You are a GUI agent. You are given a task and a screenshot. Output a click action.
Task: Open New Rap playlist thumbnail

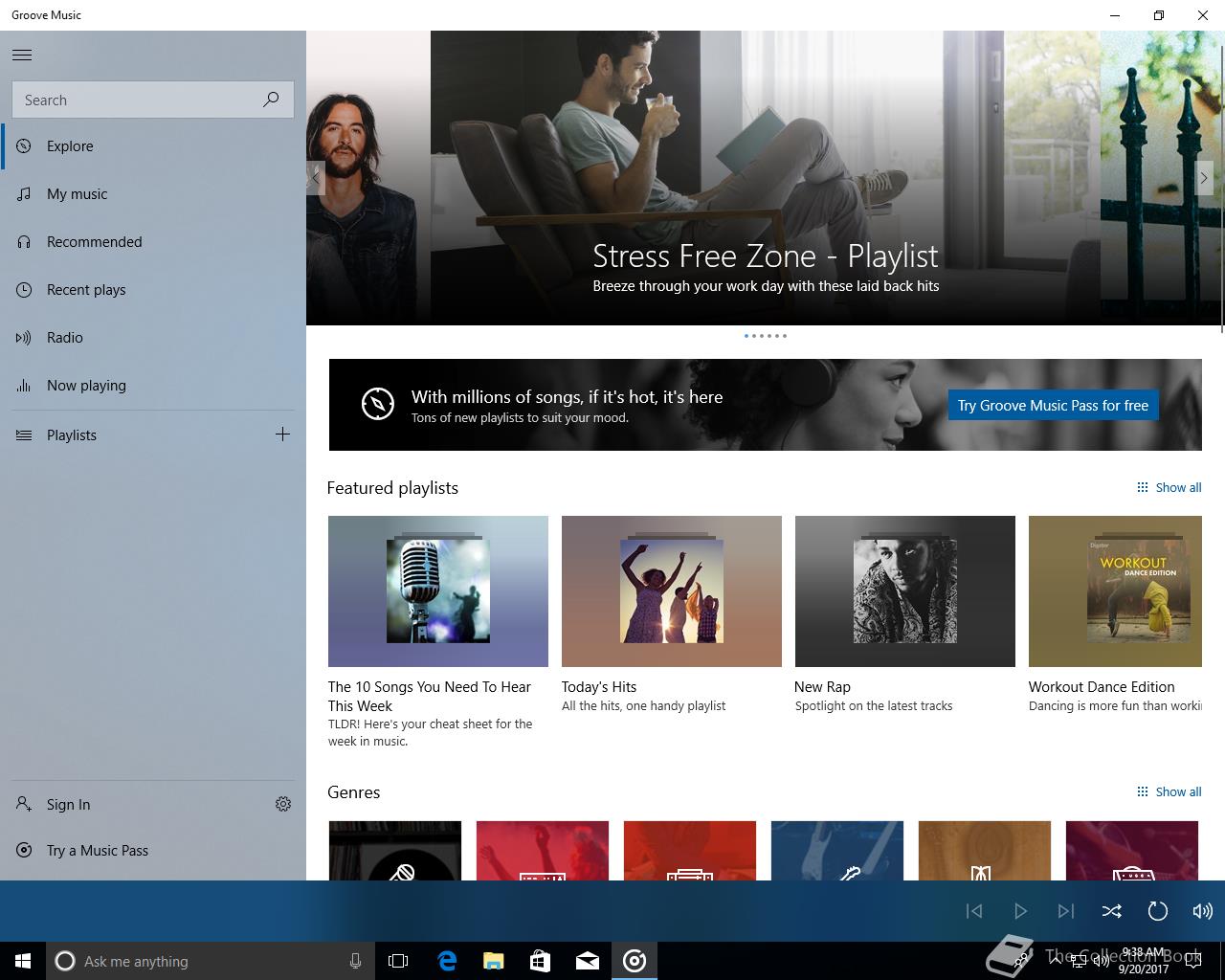click(x=905, y=591)
